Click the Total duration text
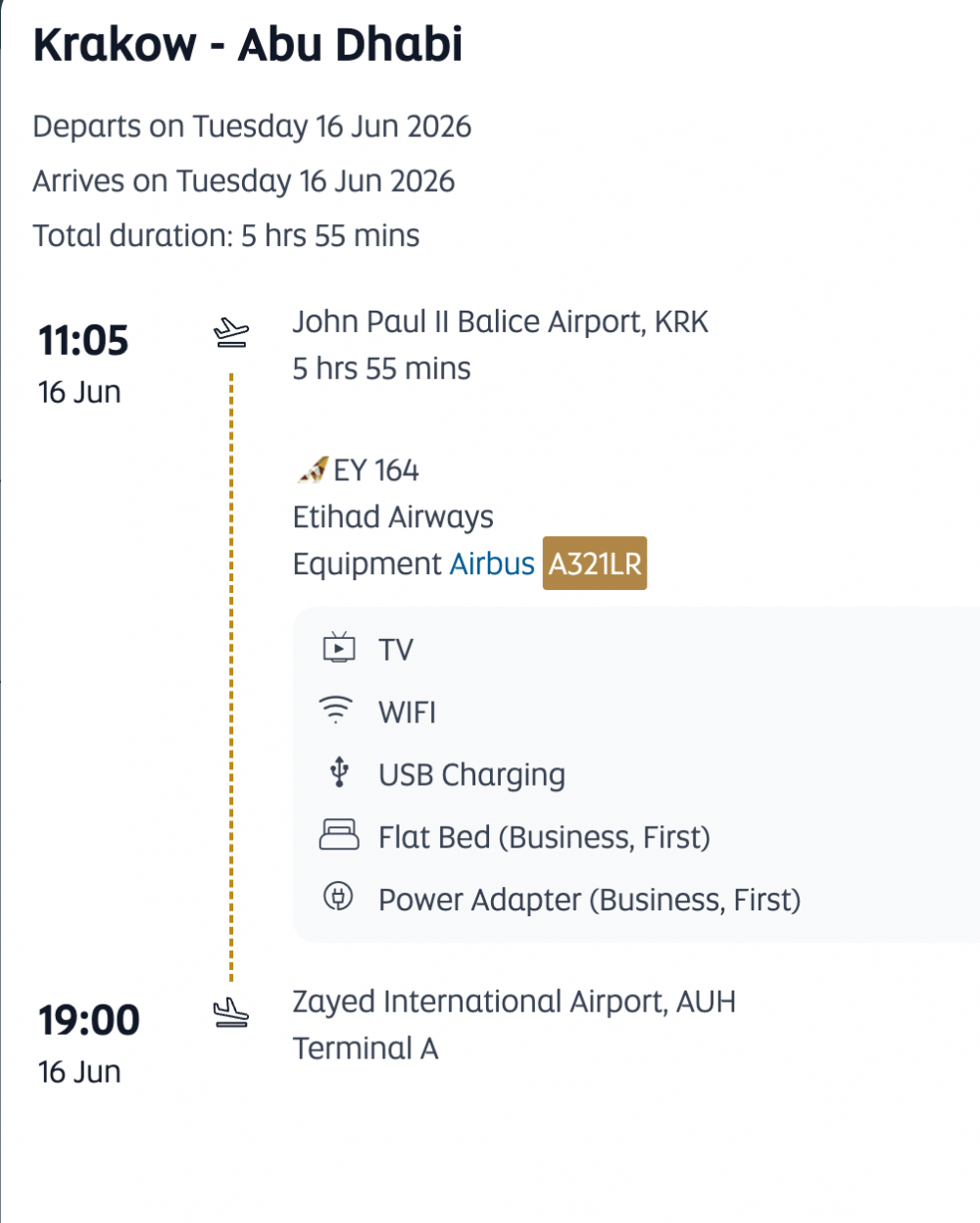 click(226, 236)
